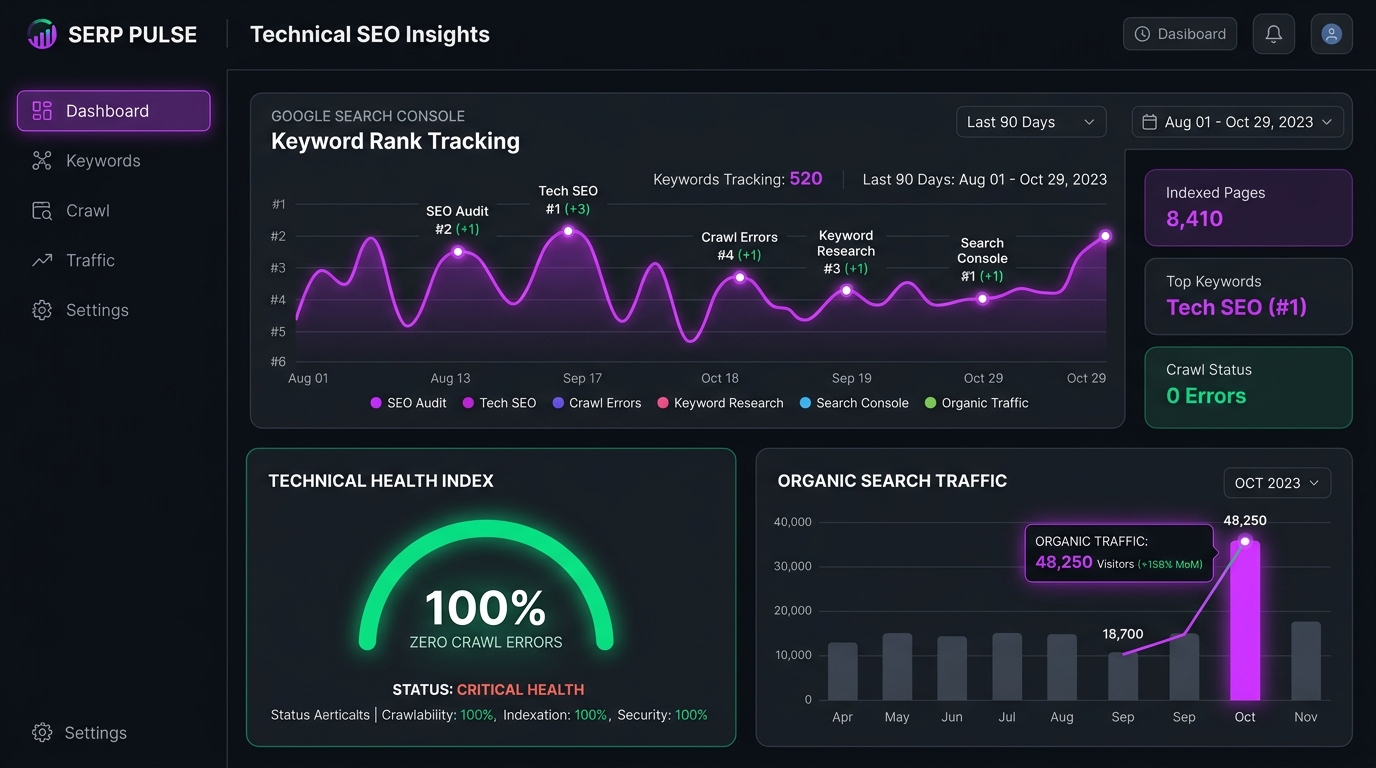Toggle the SEO Audit legend series
This screenshot has height=768, width=1376.
coord(408,403)
